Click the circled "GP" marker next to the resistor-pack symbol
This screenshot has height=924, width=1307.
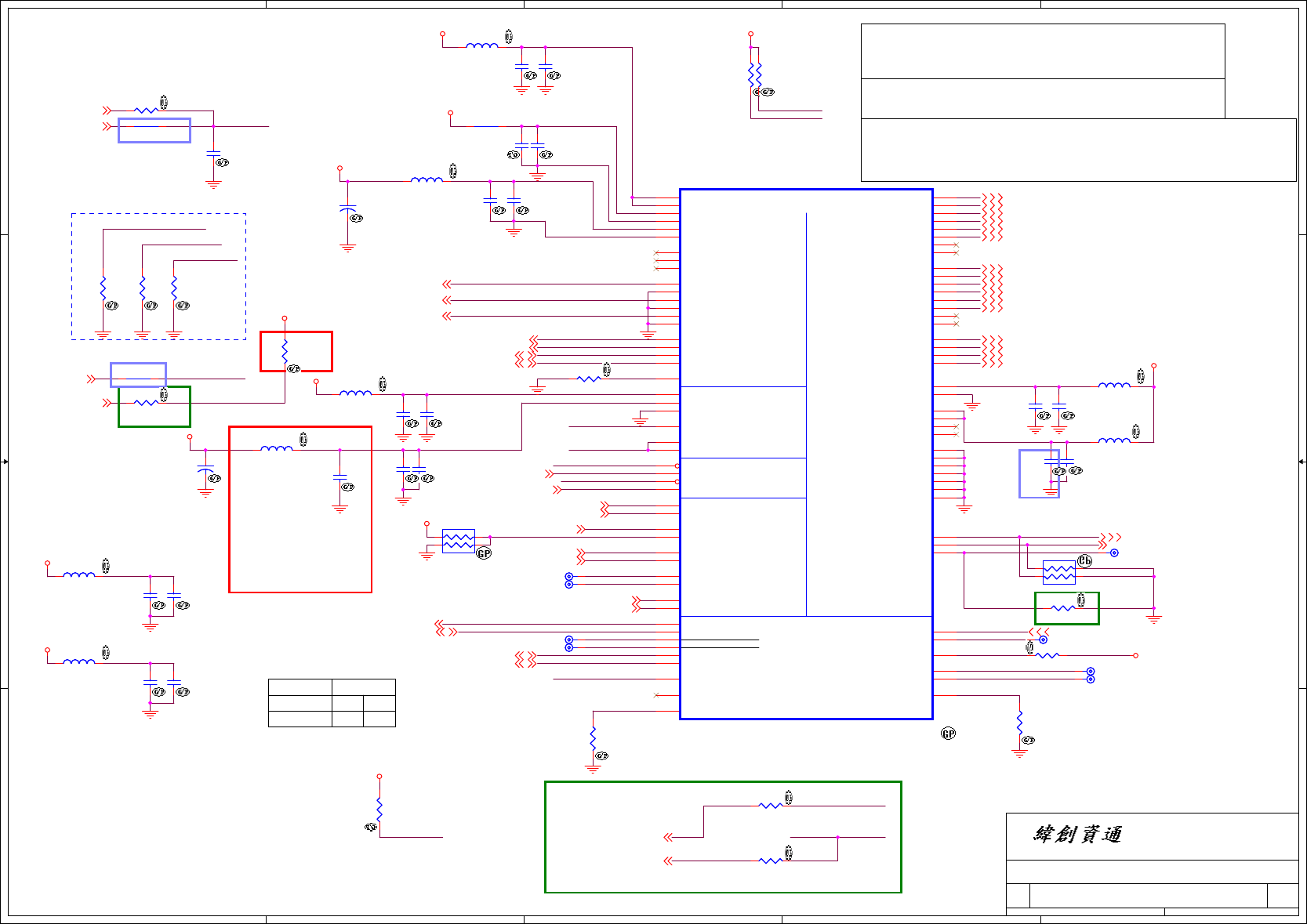point(484,553)
